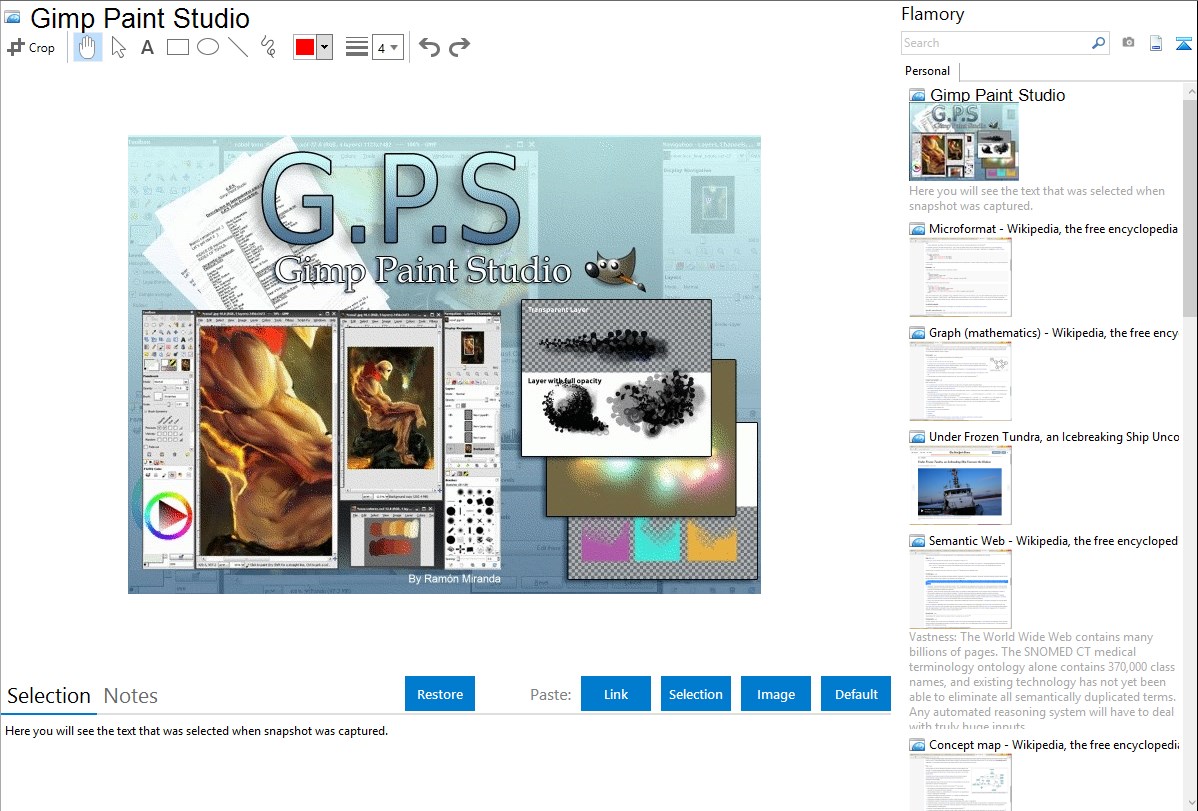The width and height of the screenshot is (1198, 811).
Task: Click the icon beside the sidebar Gimp Paint Studio title
Action: click(x=917, y=96)
